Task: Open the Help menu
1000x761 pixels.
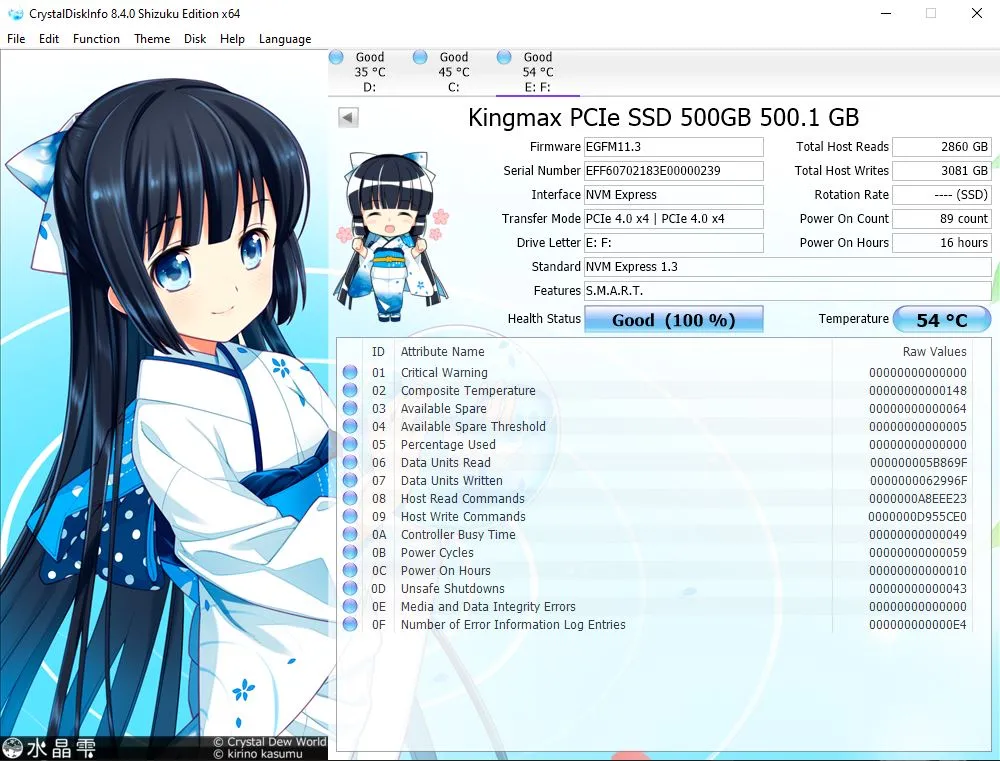Action: click(232, 39)
